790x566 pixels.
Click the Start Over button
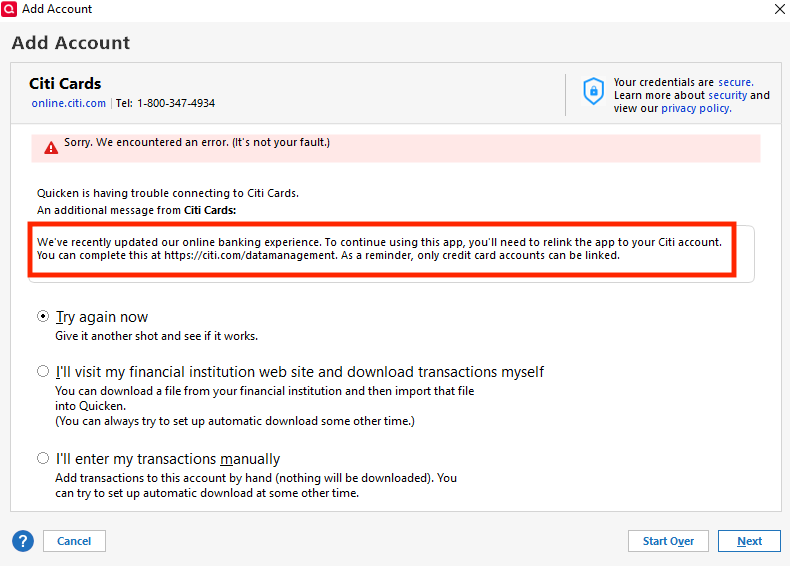point(668,541)
